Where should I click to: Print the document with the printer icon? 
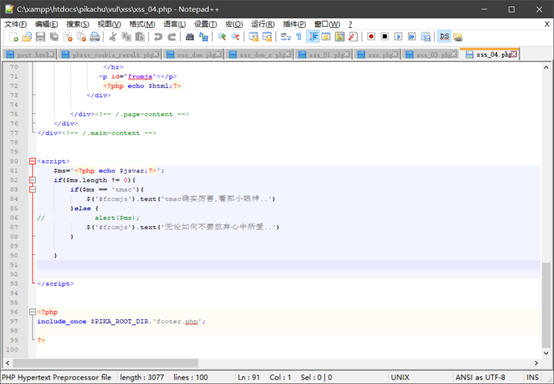click(95, 37)
